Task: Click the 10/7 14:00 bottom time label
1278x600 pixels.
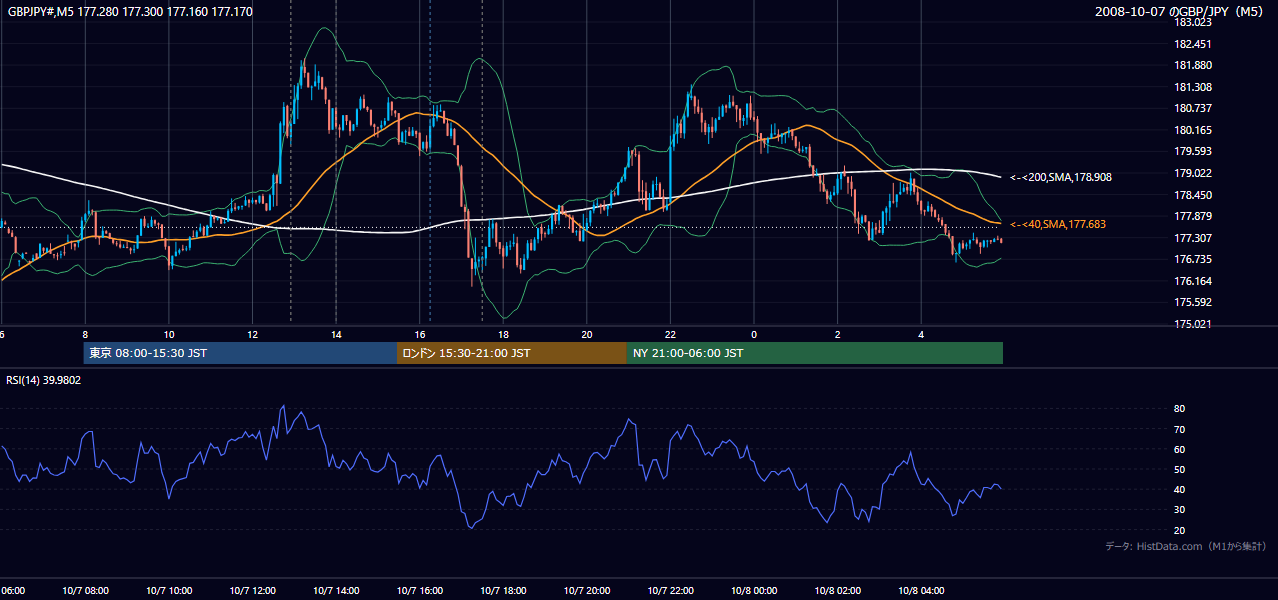Action: click(x=336, y=591)
